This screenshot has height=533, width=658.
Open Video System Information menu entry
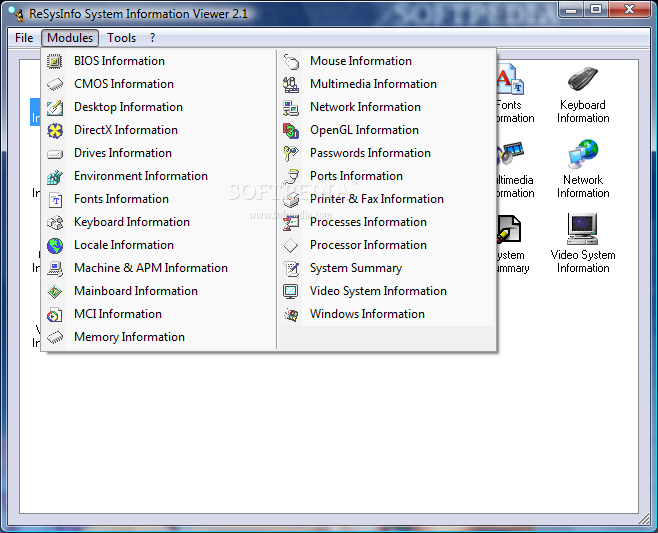point(386,292)
